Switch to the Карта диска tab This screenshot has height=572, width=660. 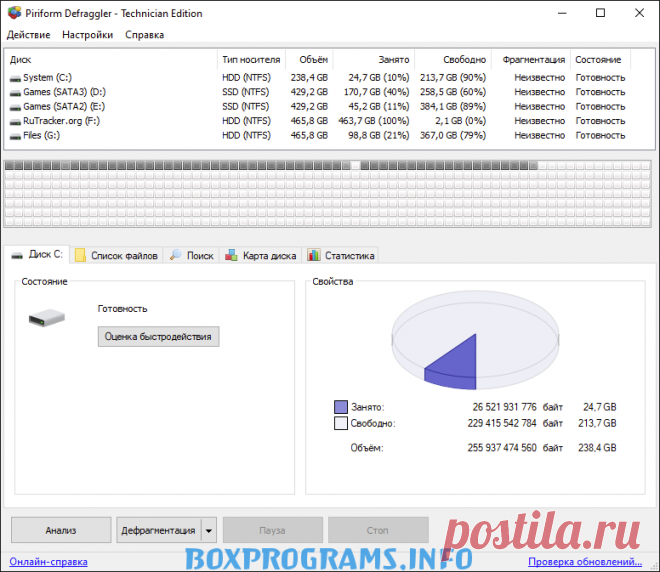click(x=261, y=255)
